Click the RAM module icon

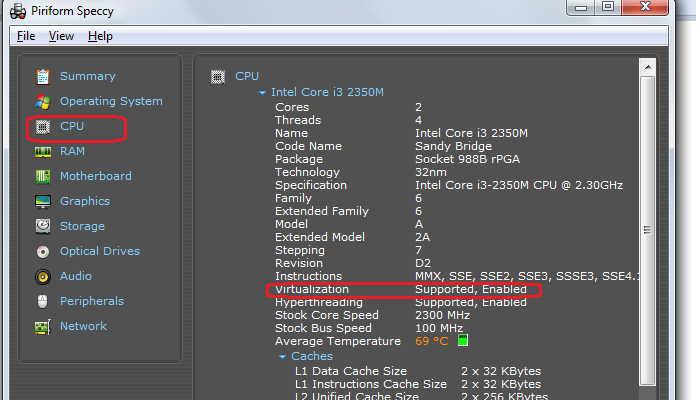tap(43, 152)
